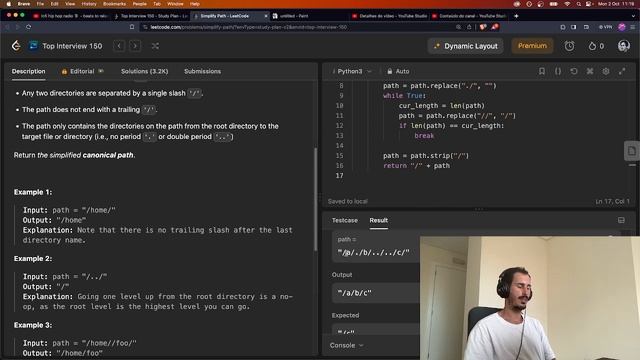640x360 pixels.
Task: Open the History menu in menu bar
Action: pyautogui.click(x=89, y=4)
